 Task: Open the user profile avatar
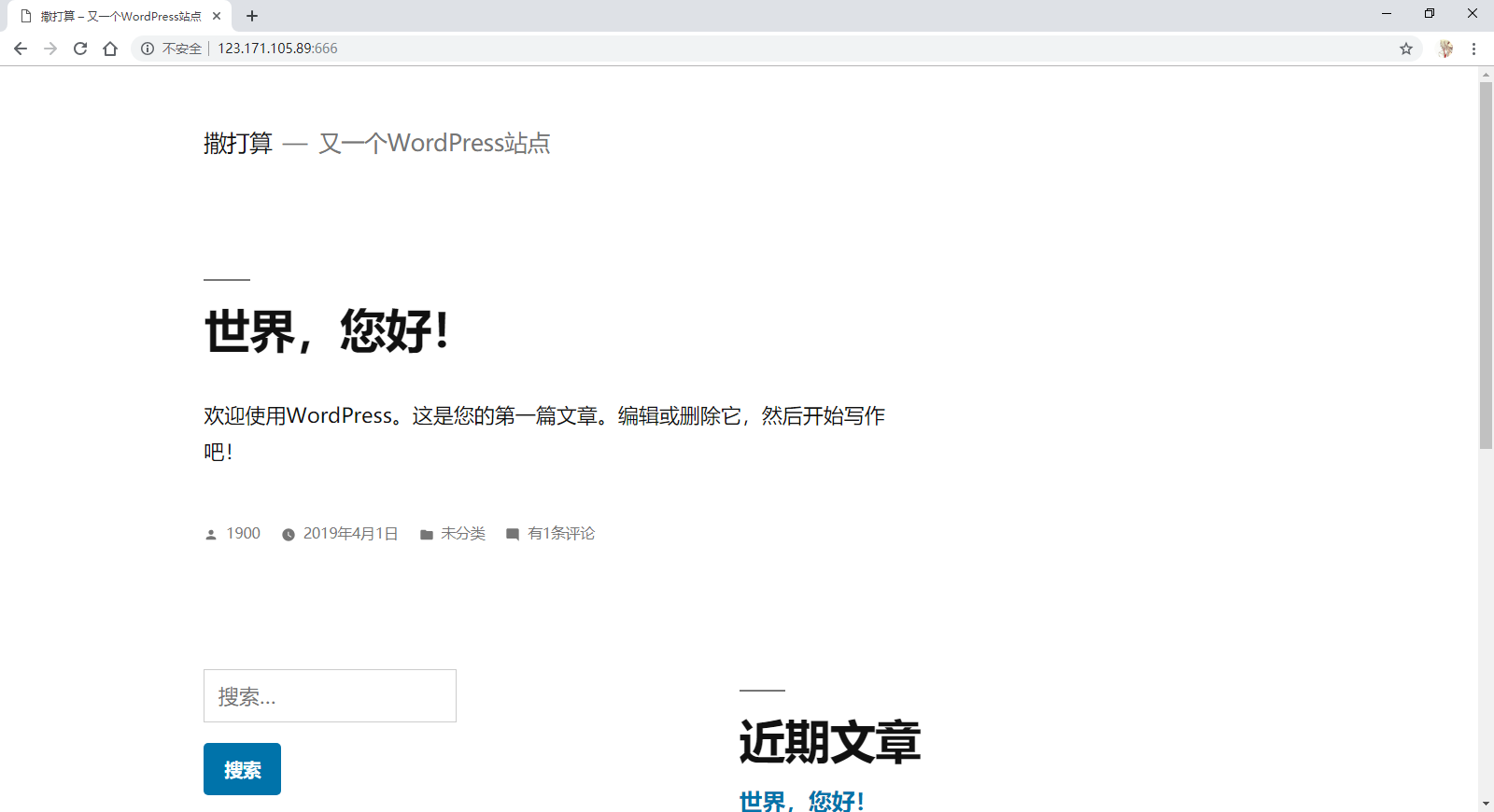(x=1445, y=49)
